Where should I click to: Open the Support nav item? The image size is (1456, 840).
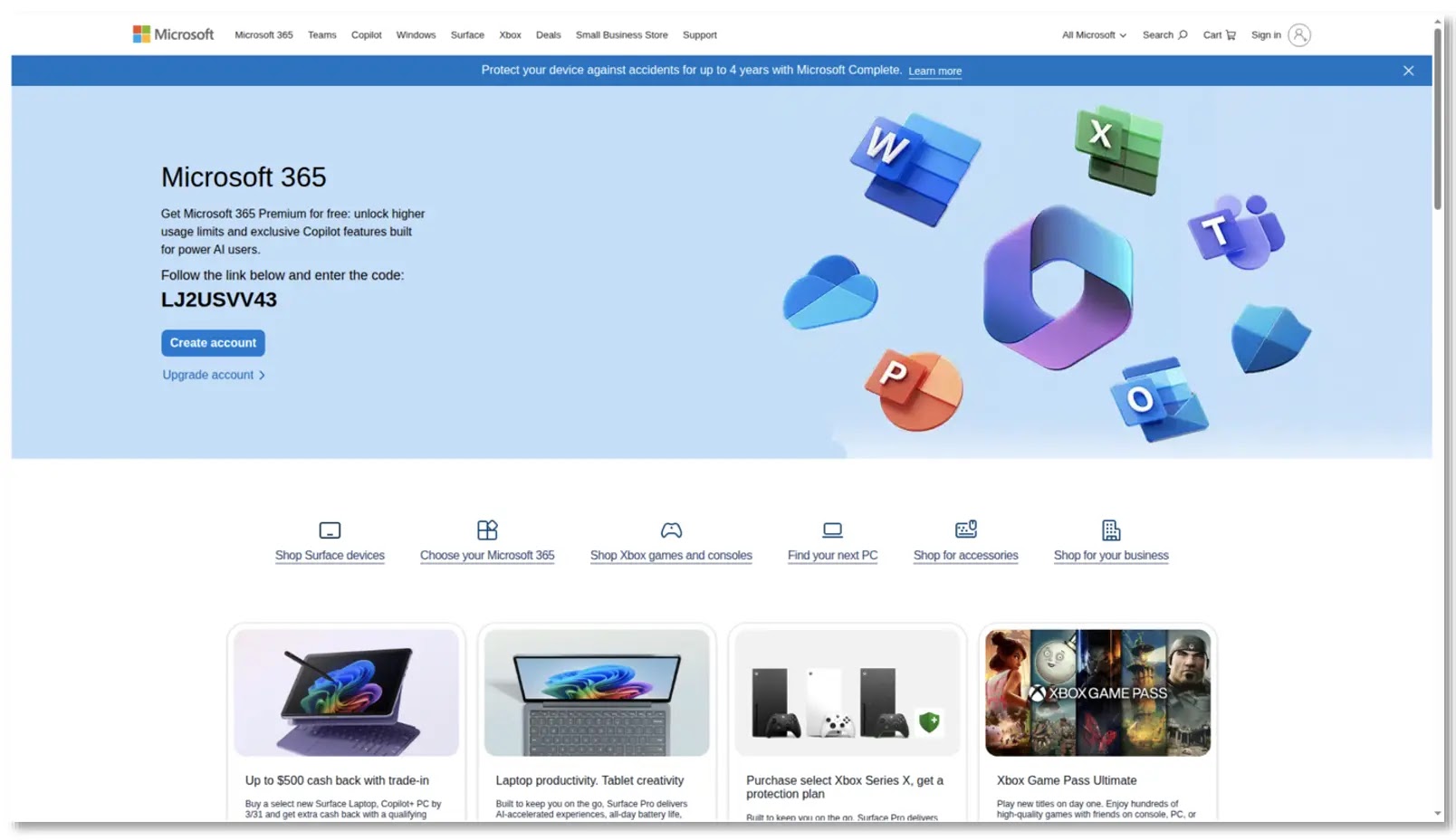tap(699, 34)
